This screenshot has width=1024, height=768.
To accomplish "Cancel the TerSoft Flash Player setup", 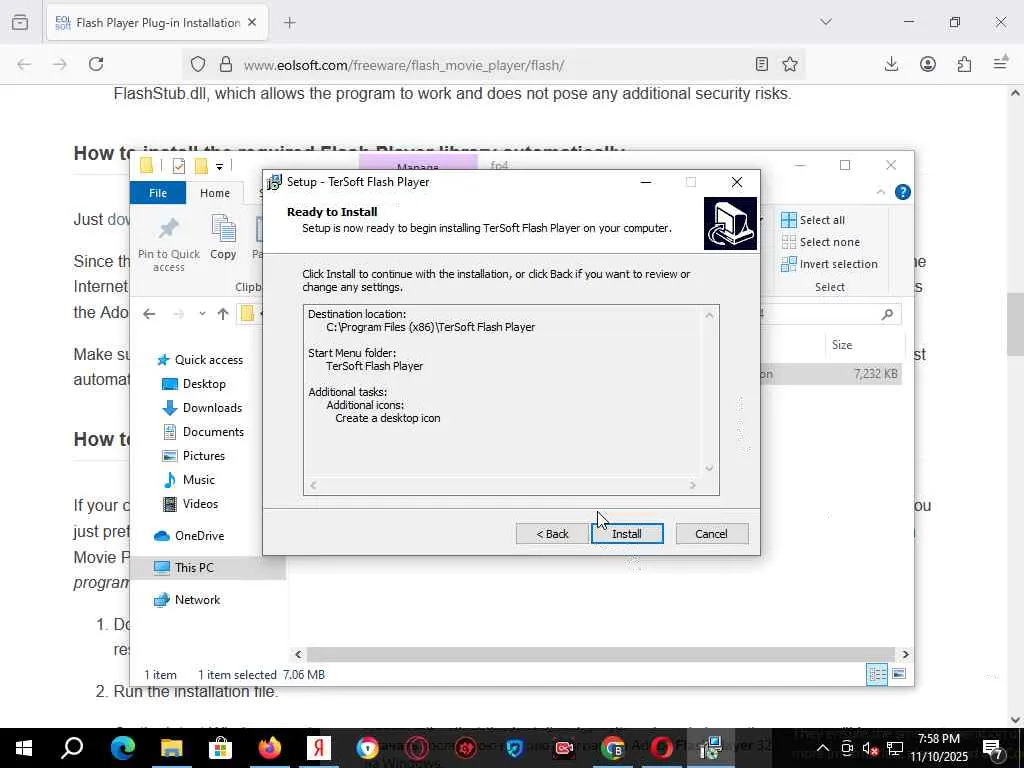I will (712, 534).
